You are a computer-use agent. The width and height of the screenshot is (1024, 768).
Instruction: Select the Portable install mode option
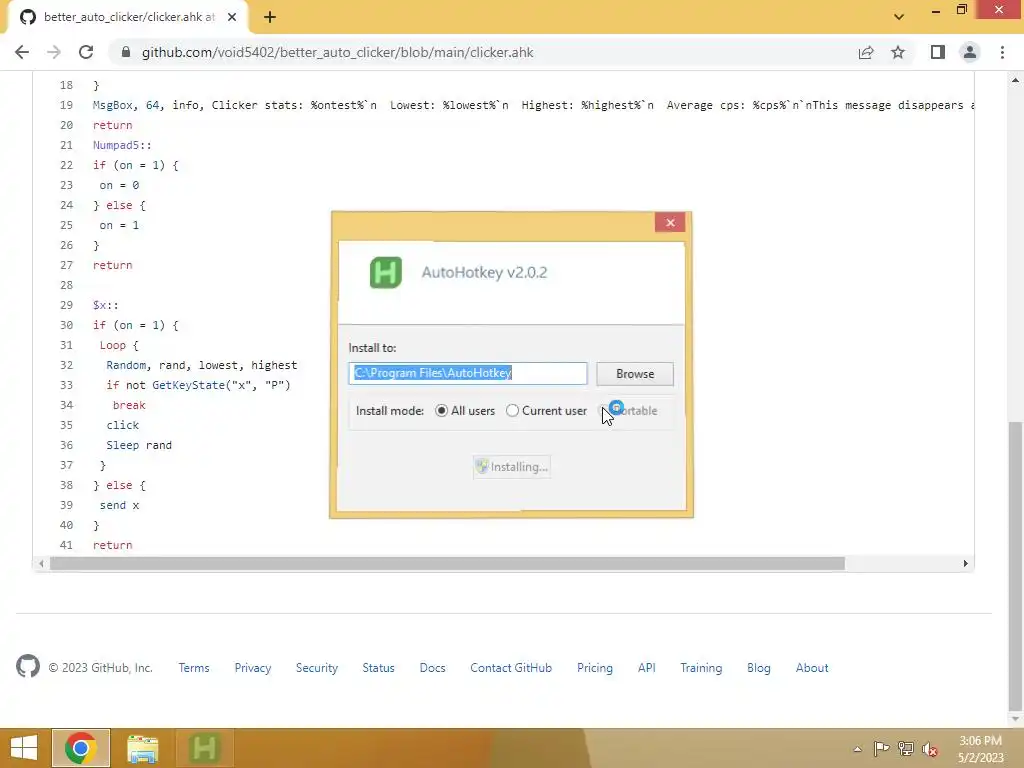coord(628,411)
